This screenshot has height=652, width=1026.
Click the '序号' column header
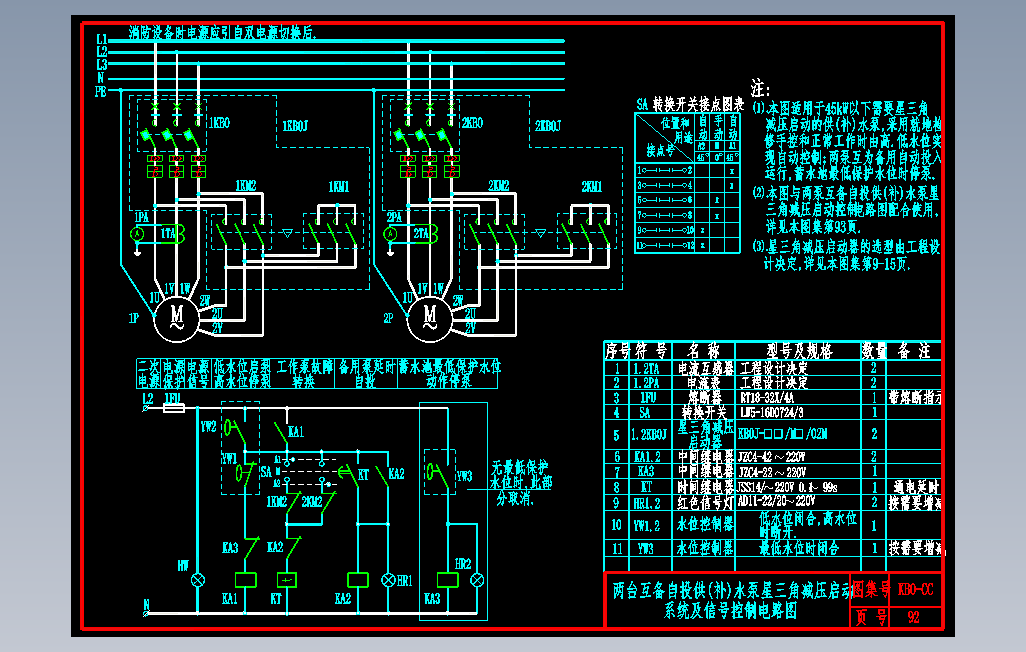tap(616, 352)
